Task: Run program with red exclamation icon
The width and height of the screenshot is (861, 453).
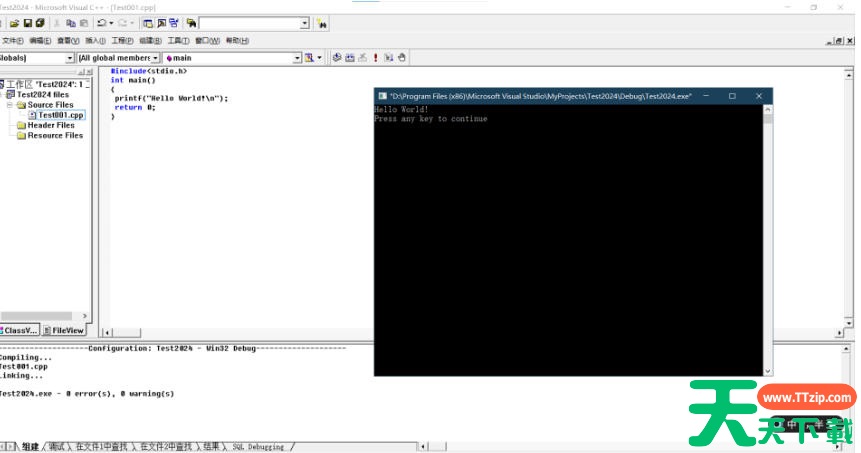Action: coord(375,58)
